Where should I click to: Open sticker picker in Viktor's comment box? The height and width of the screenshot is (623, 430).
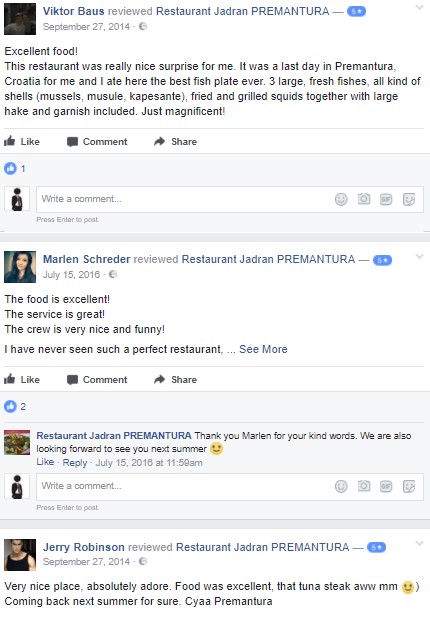click(409, 199)
